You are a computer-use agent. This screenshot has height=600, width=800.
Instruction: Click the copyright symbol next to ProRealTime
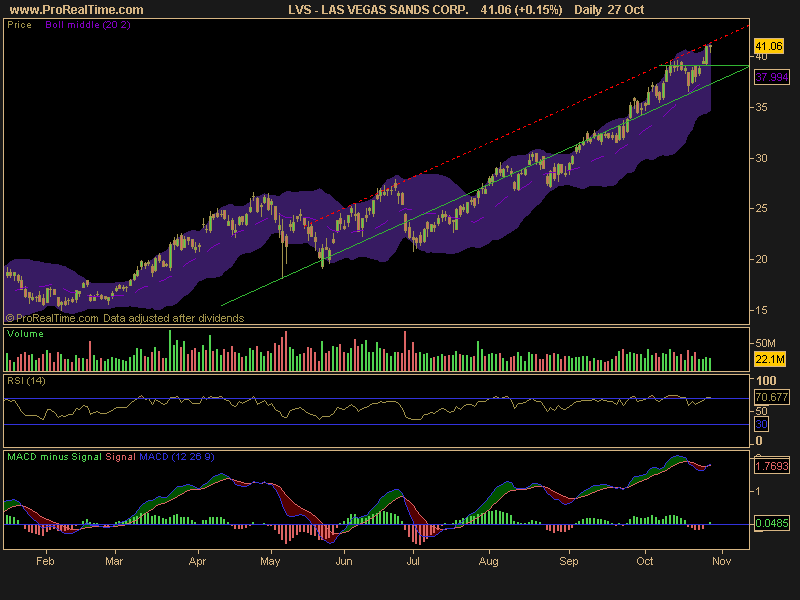point(10,317)
